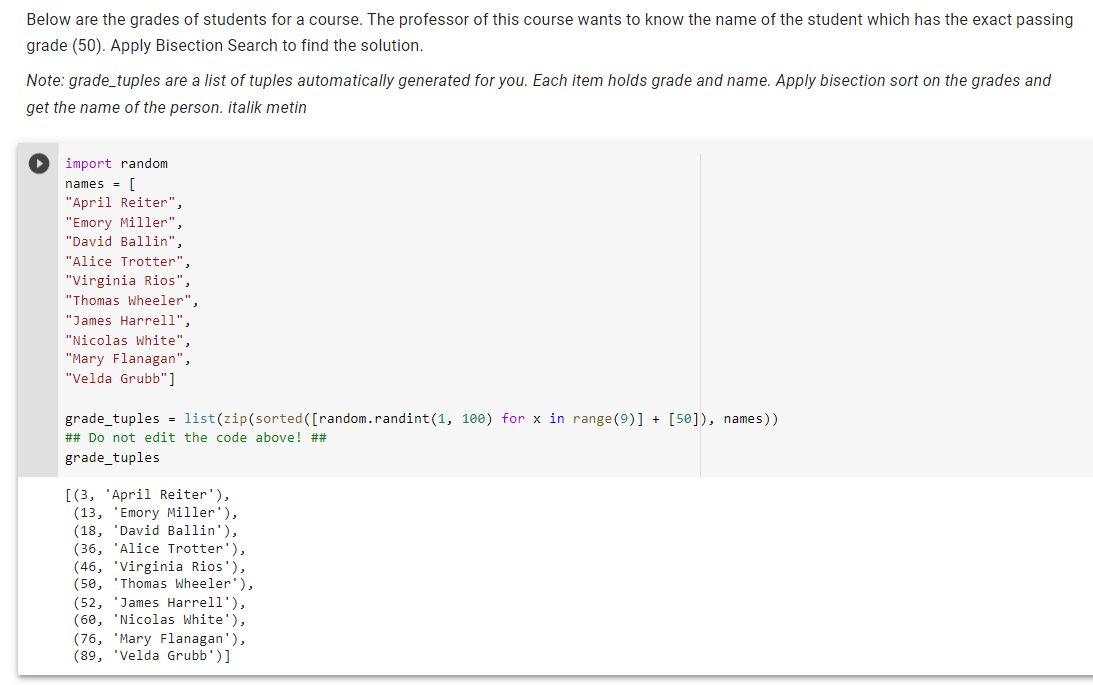Image resolution: width=1093 pixels, height=685 pixels.
Task: Click the names list variable declaration
Action: pyautogui.click(x=101, y=183)
